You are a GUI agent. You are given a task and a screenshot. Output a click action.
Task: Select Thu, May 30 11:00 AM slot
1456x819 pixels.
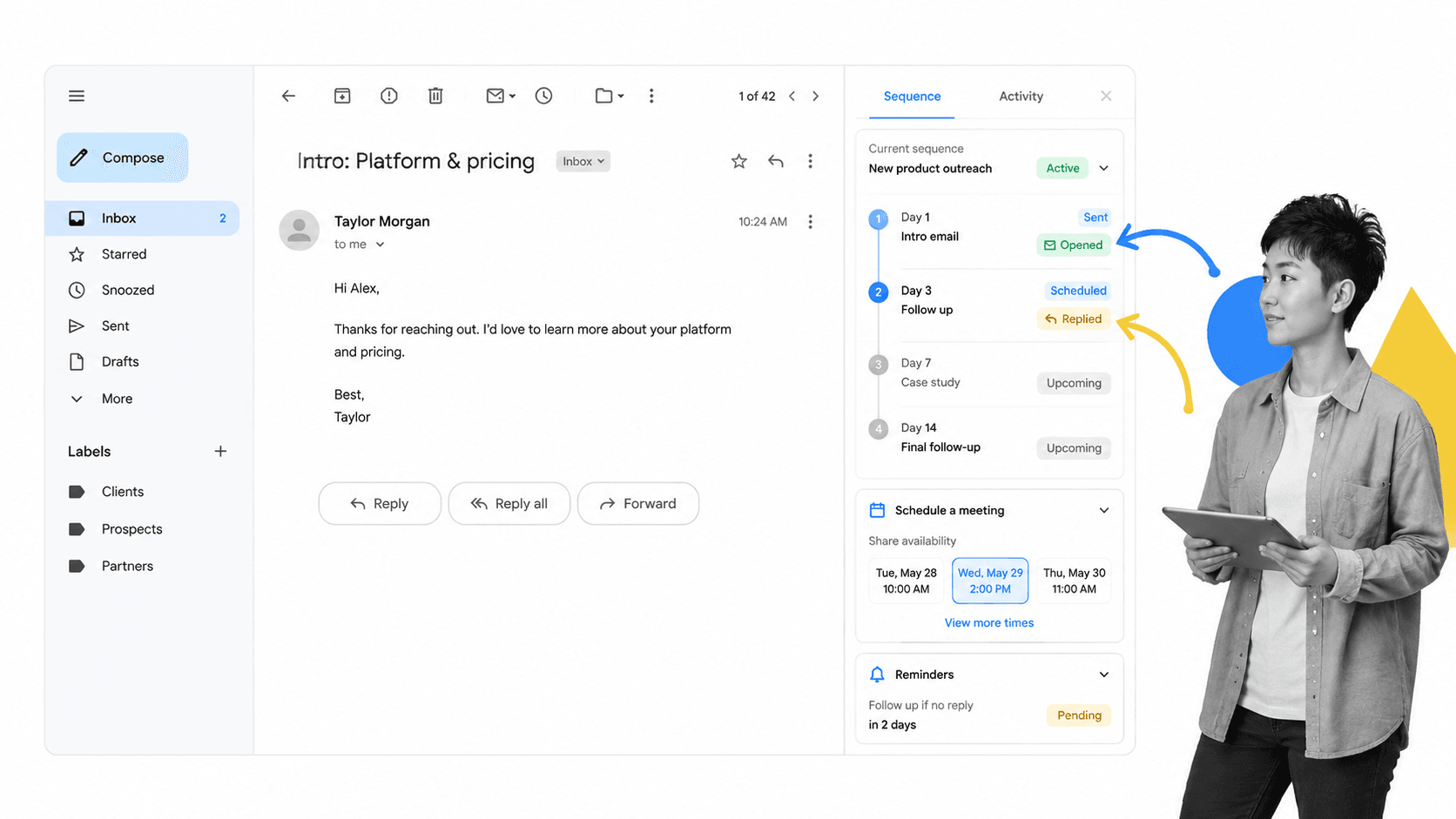1075,581
